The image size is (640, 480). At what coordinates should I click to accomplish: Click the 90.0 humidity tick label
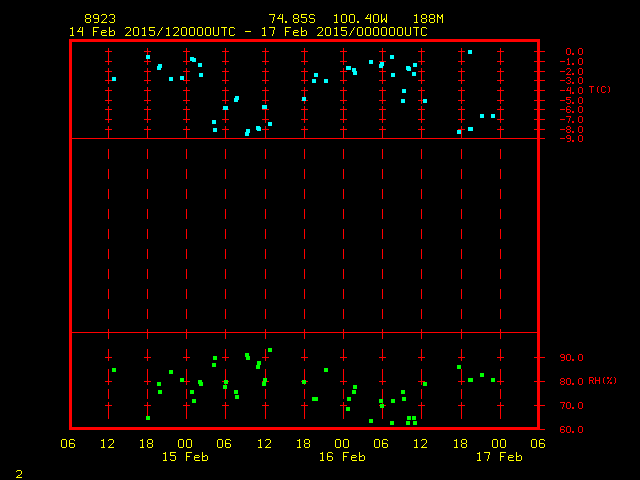[x=571, y=358]
